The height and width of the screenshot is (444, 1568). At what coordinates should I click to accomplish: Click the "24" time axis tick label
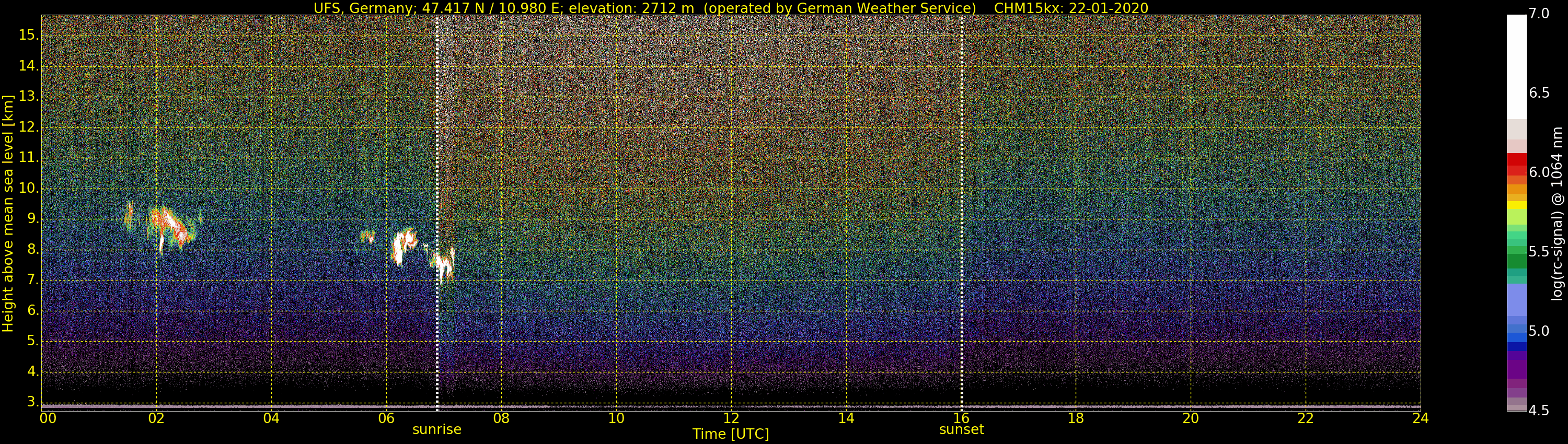coord(1421,418)
